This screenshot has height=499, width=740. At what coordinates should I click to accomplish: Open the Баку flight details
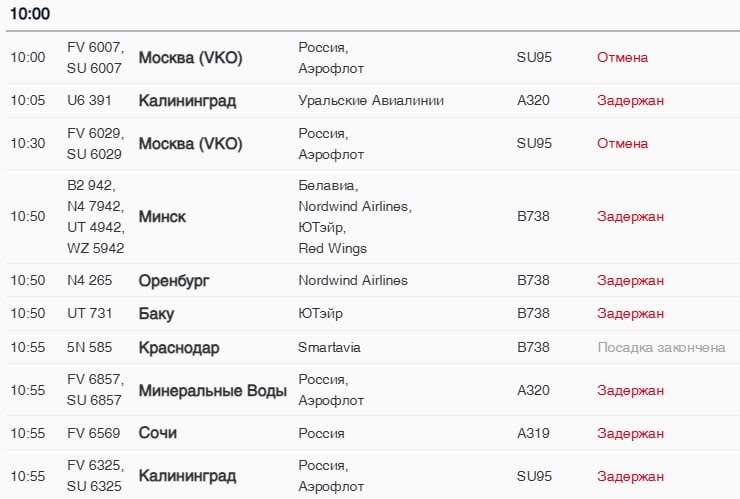pyautogui.click(x=156, y=314)
